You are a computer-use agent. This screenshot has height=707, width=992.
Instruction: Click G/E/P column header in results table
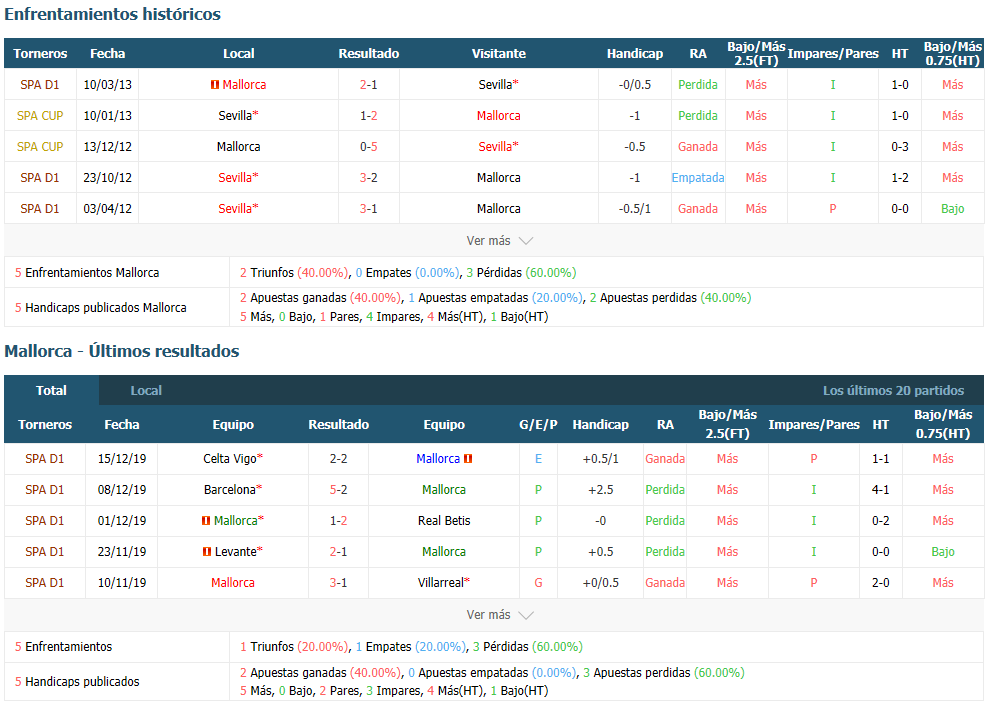pos(538,424)
